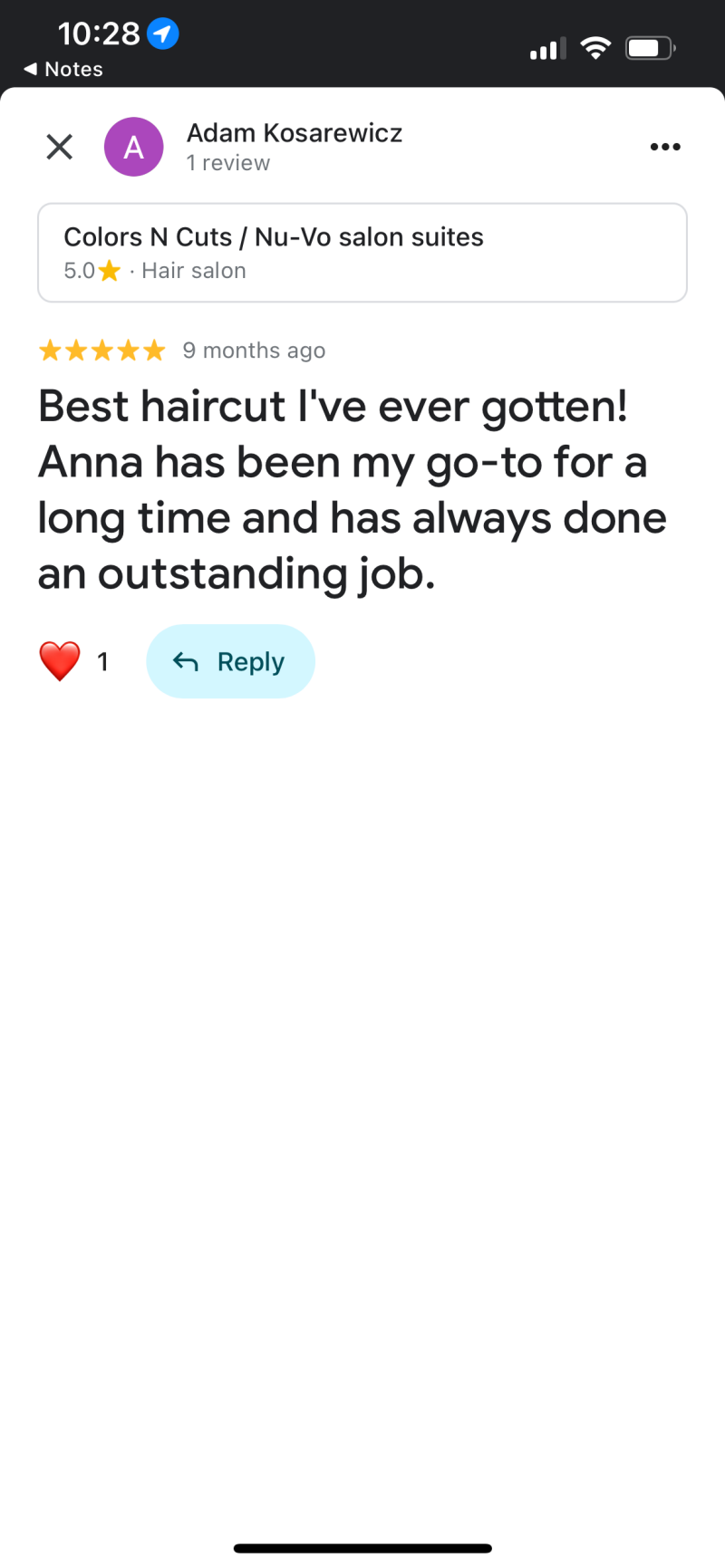This screenshot has width=725, height=1568.
Task: Tap the "1 review" count text
Action: (228, 163)
